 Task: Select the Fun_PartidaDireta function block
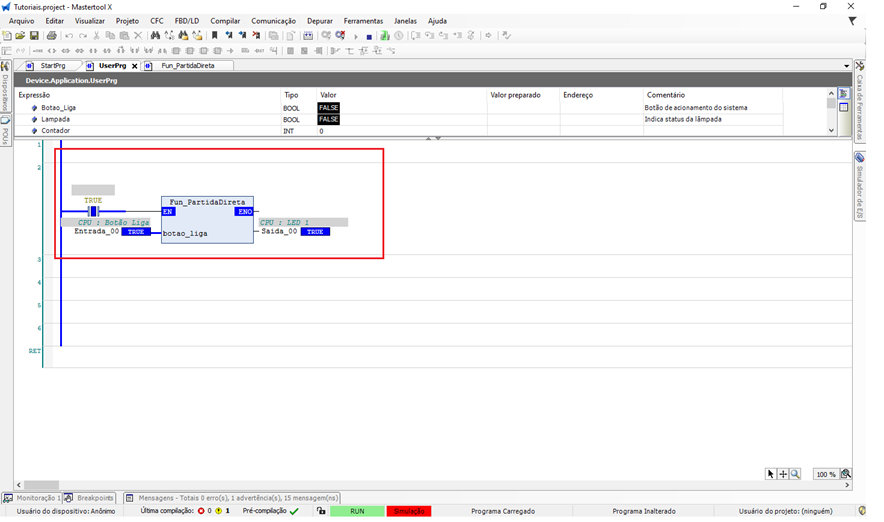click(207, 220)
